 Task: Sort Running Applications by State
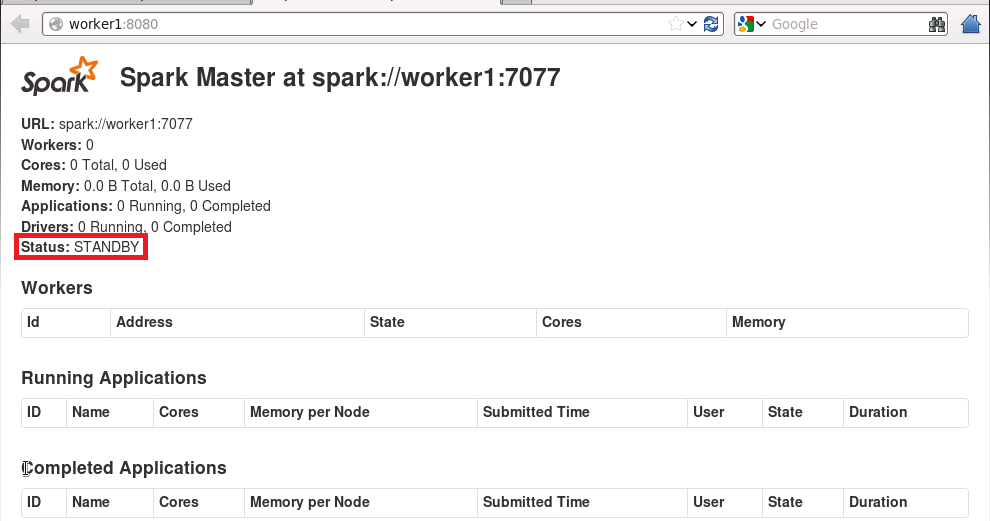803,412
